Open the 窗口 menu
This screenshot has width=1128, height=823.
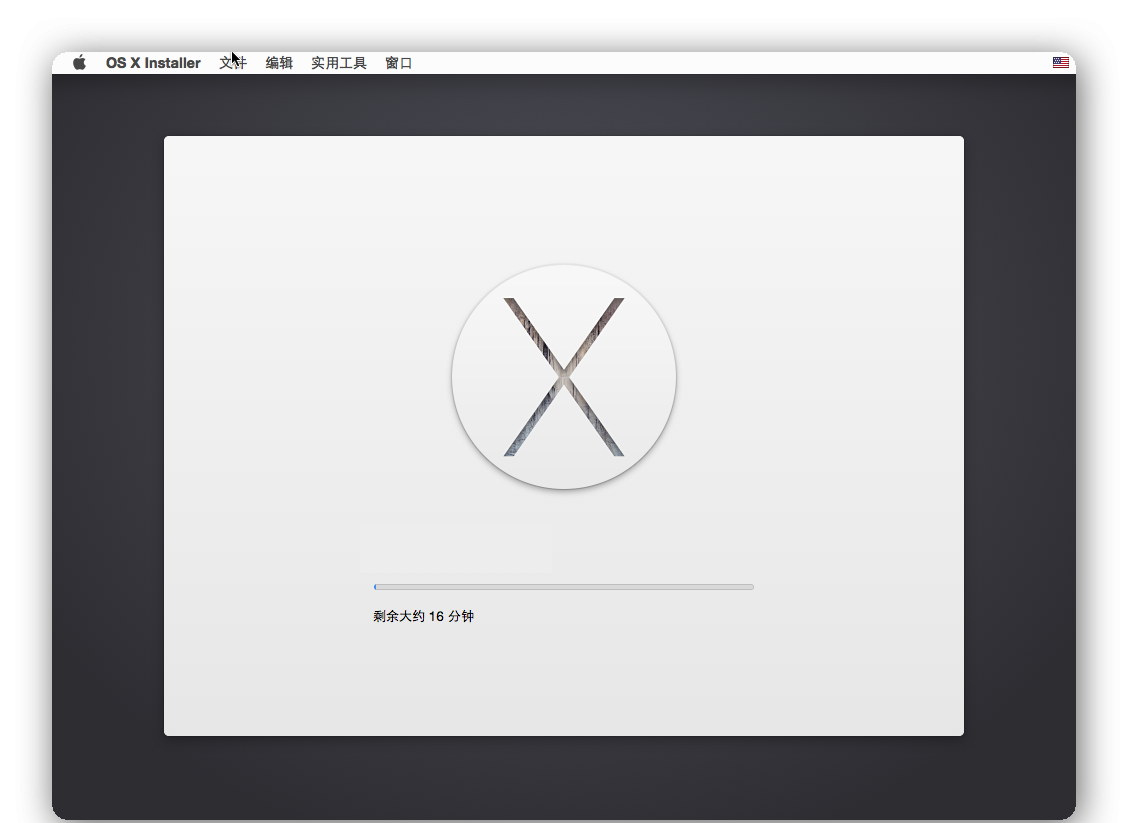[x=399, y=63]
